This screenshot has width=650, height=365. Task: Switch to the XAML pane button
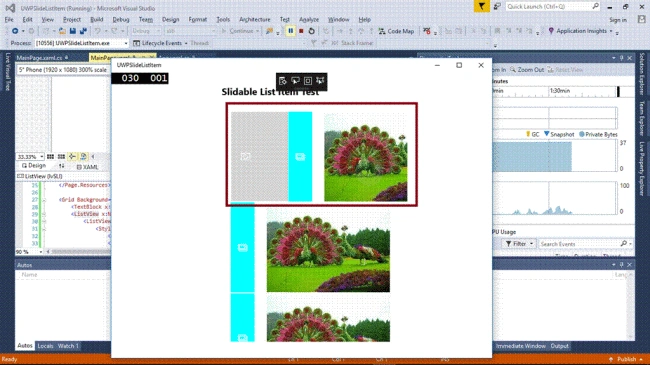87,167
